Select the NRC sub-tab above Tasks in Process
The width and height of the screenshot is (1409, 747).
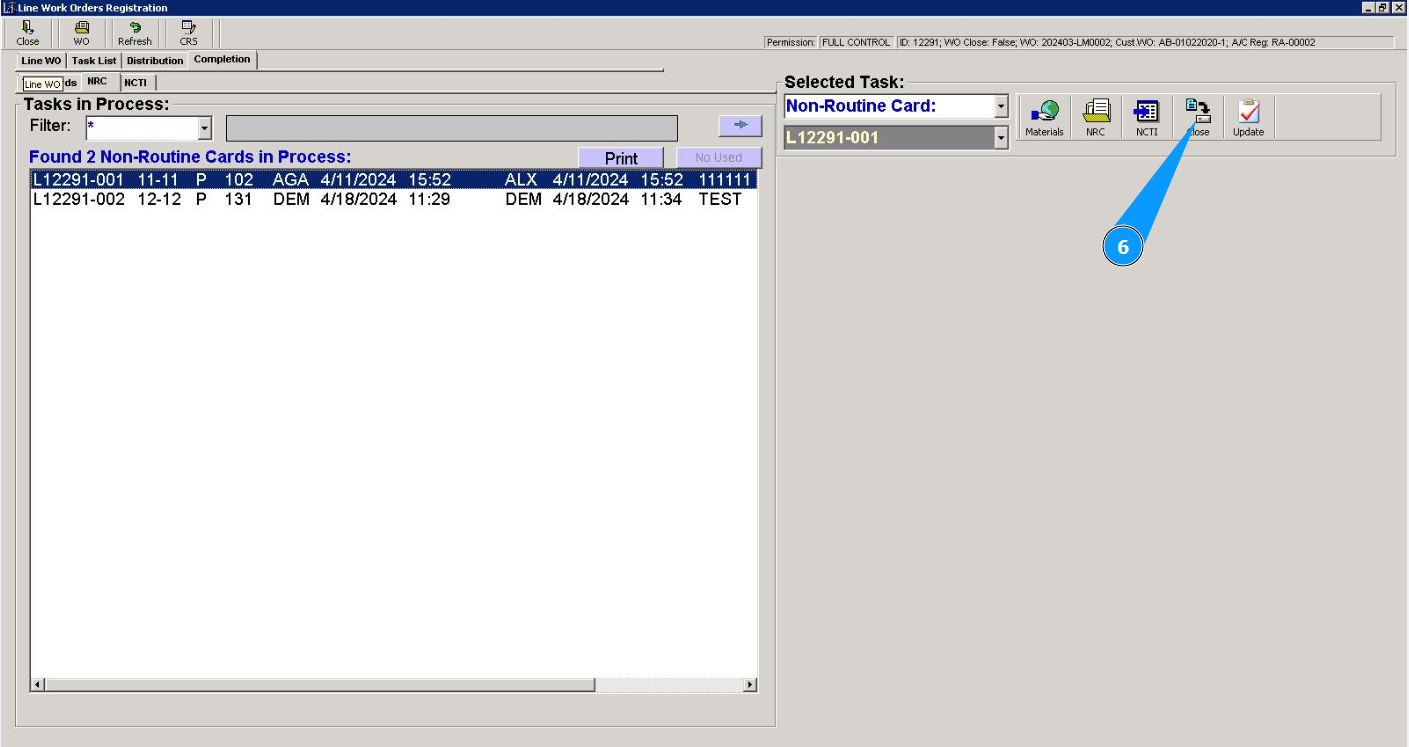[97, 82]
